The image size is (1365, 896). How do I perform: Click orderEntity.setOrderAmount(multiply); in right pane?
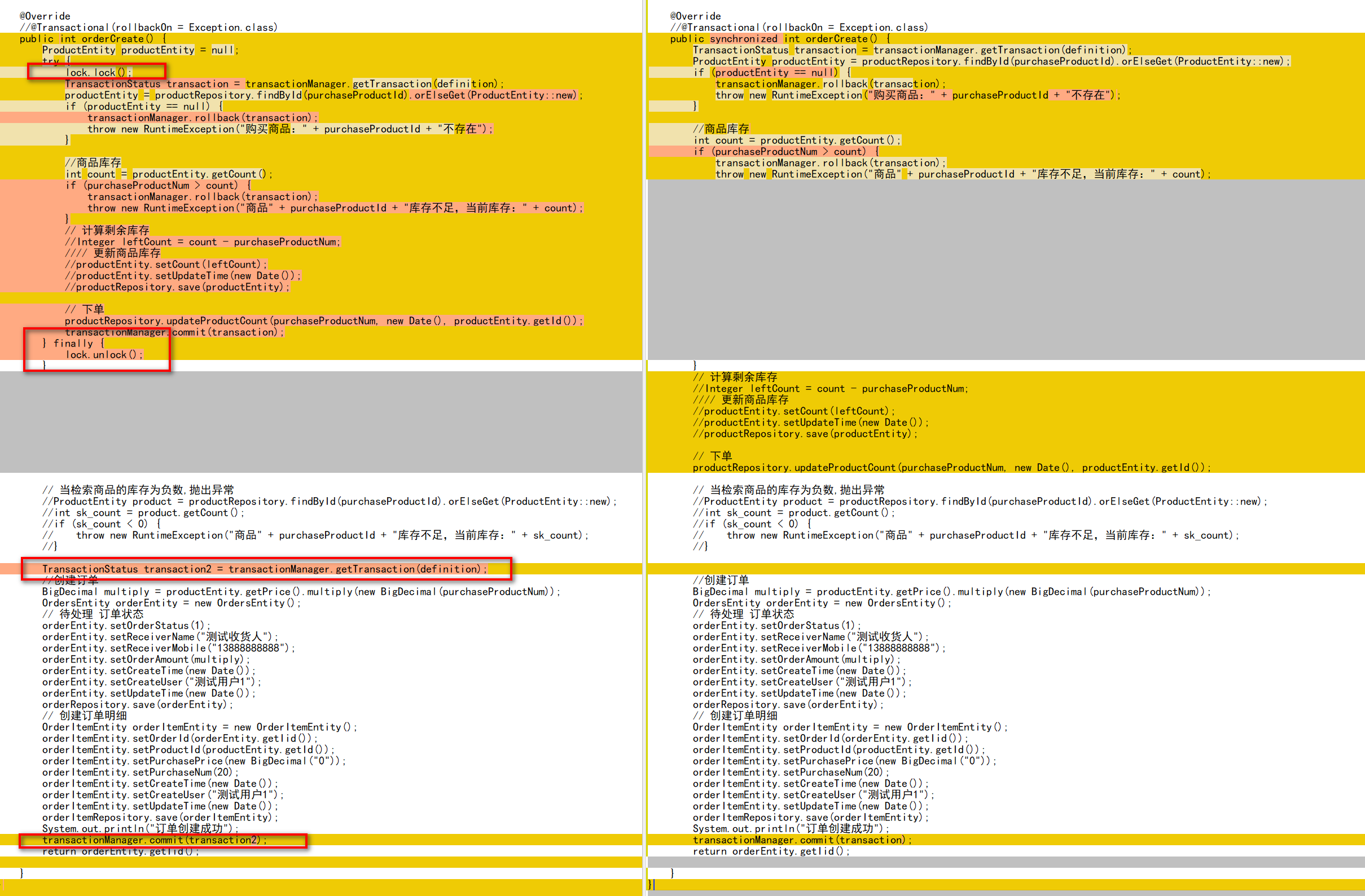click(797, 659)
